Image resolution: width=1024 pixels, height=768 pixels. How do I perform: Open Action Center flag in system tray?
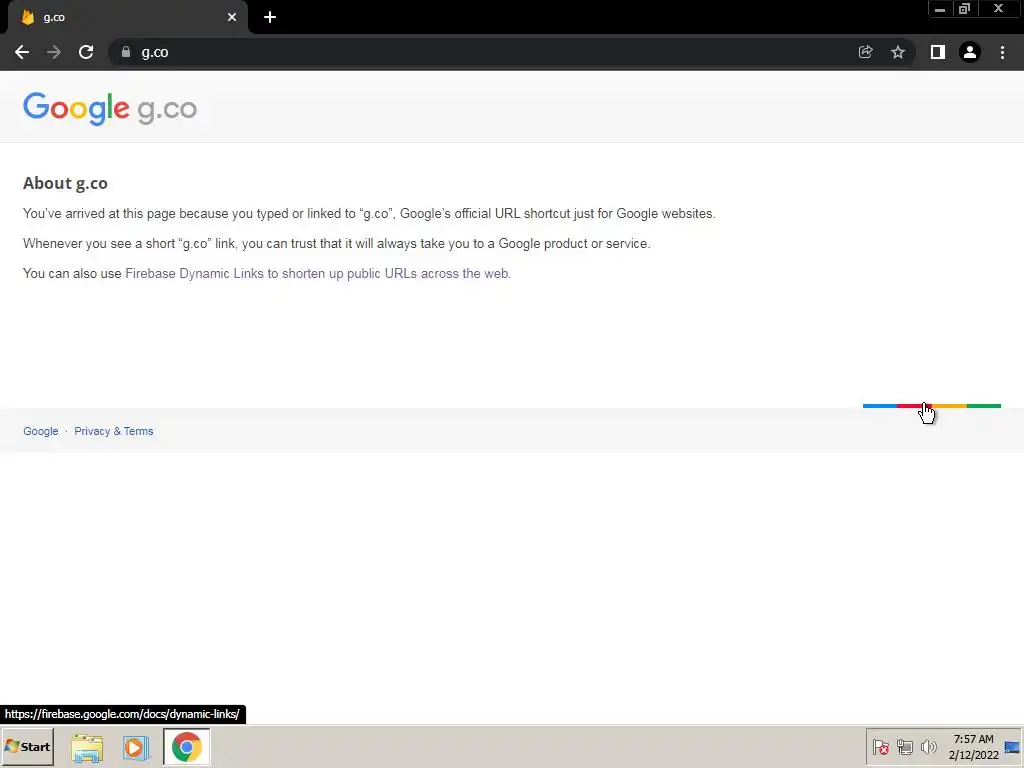click(880, 747)
